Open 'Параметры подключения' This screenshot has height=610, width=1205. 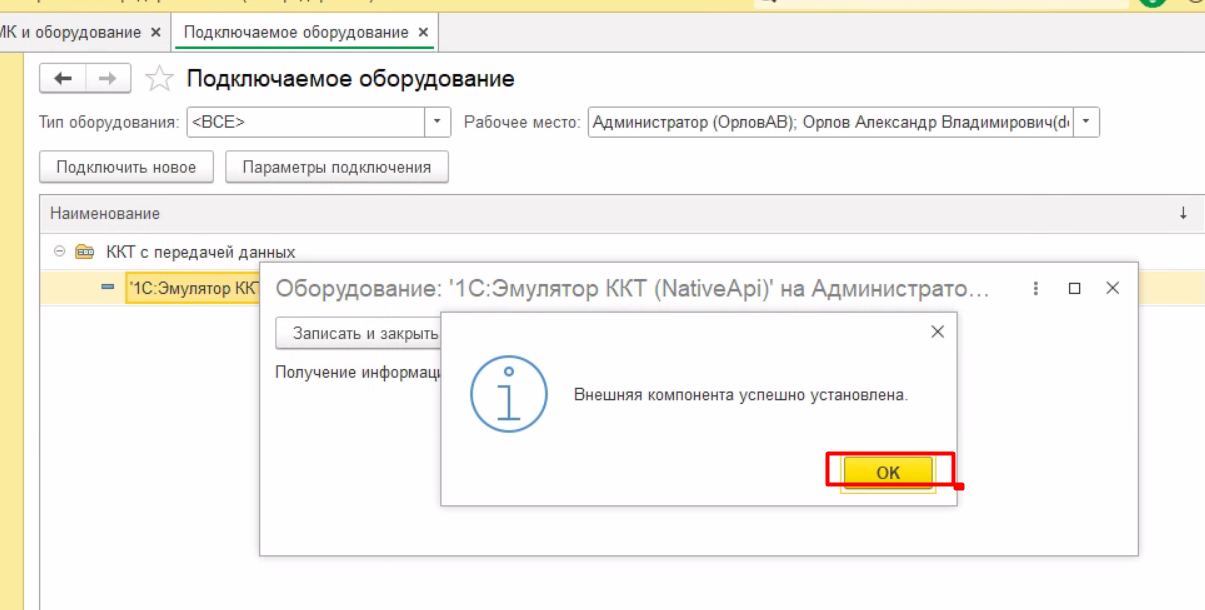pyautogui.click(x=337, y=167)
